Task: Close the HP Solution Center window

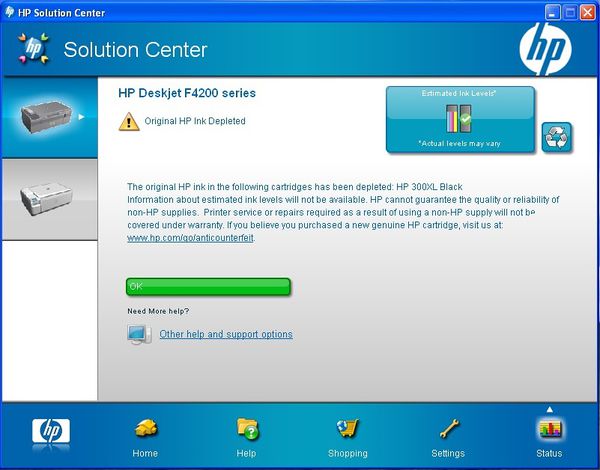Action: 586,12
